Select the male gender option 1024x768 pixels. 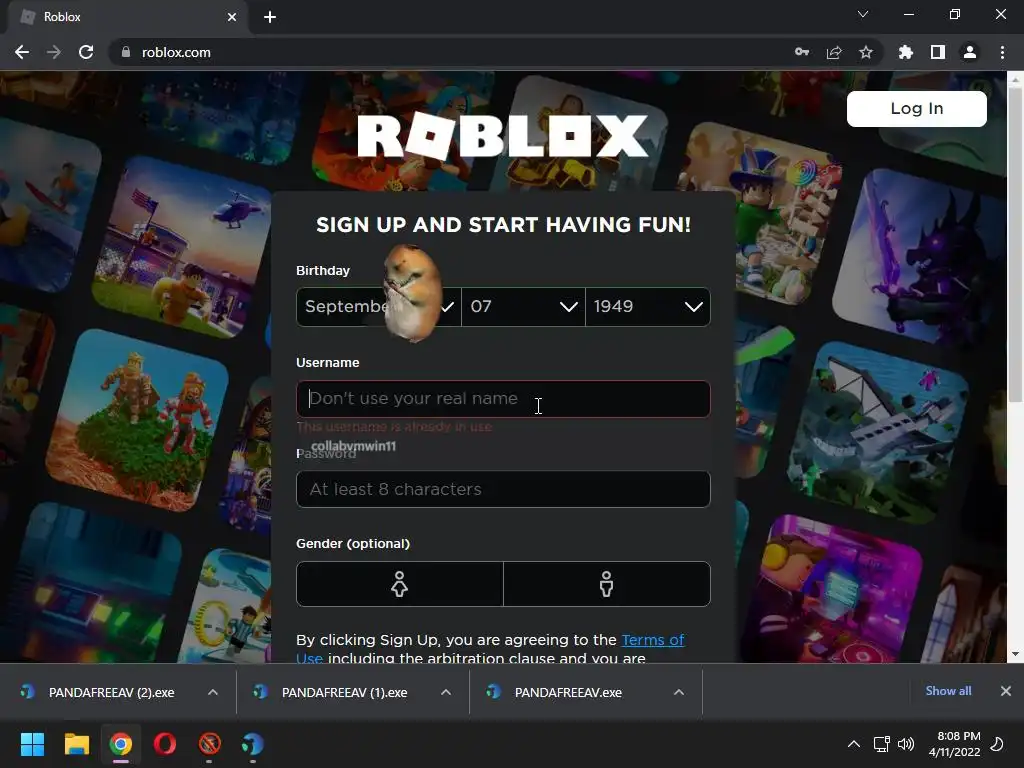pyautogui.click(x=607, y=584)
